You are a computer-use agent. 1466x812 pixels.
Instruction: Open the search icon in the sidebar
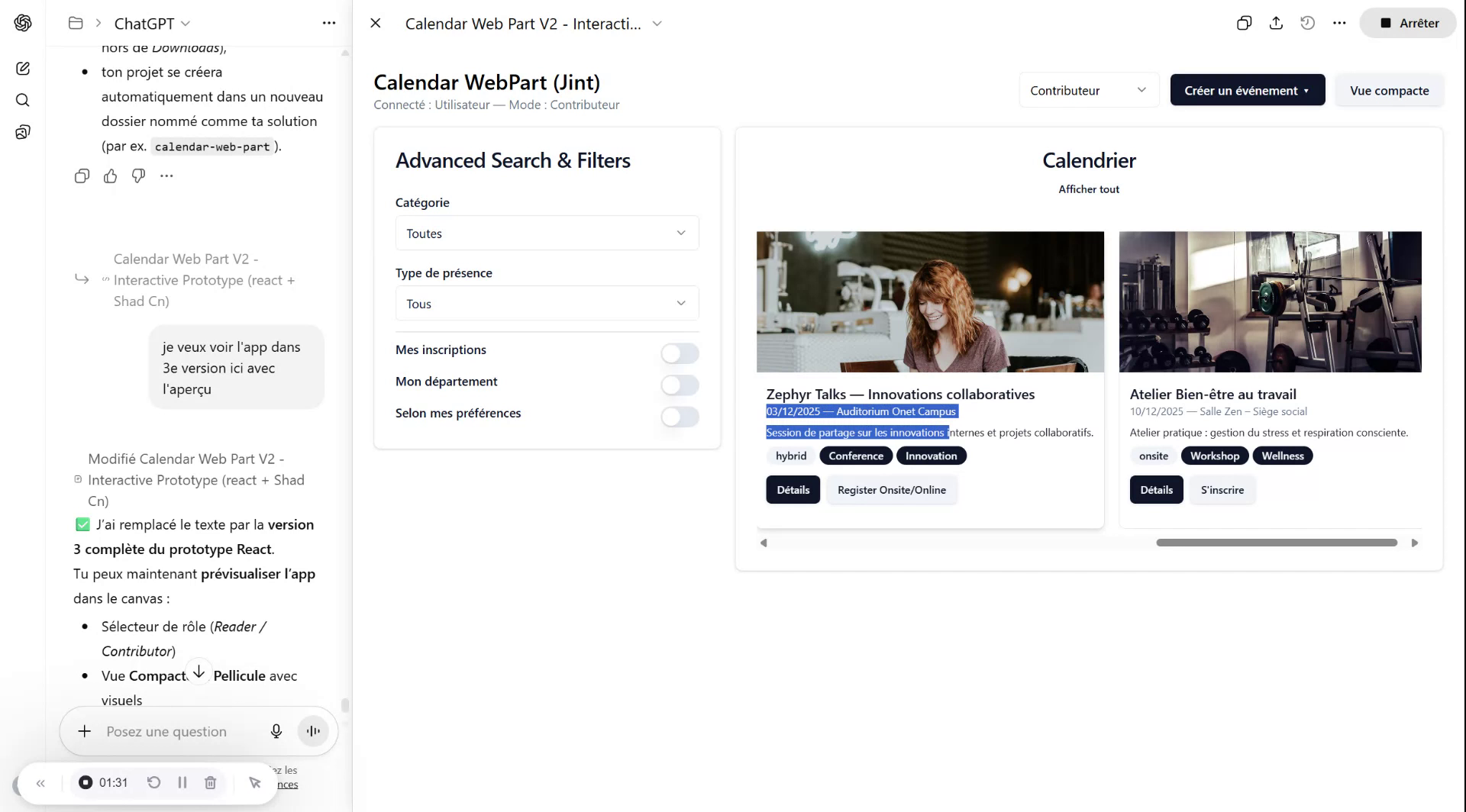pos(23,100)
